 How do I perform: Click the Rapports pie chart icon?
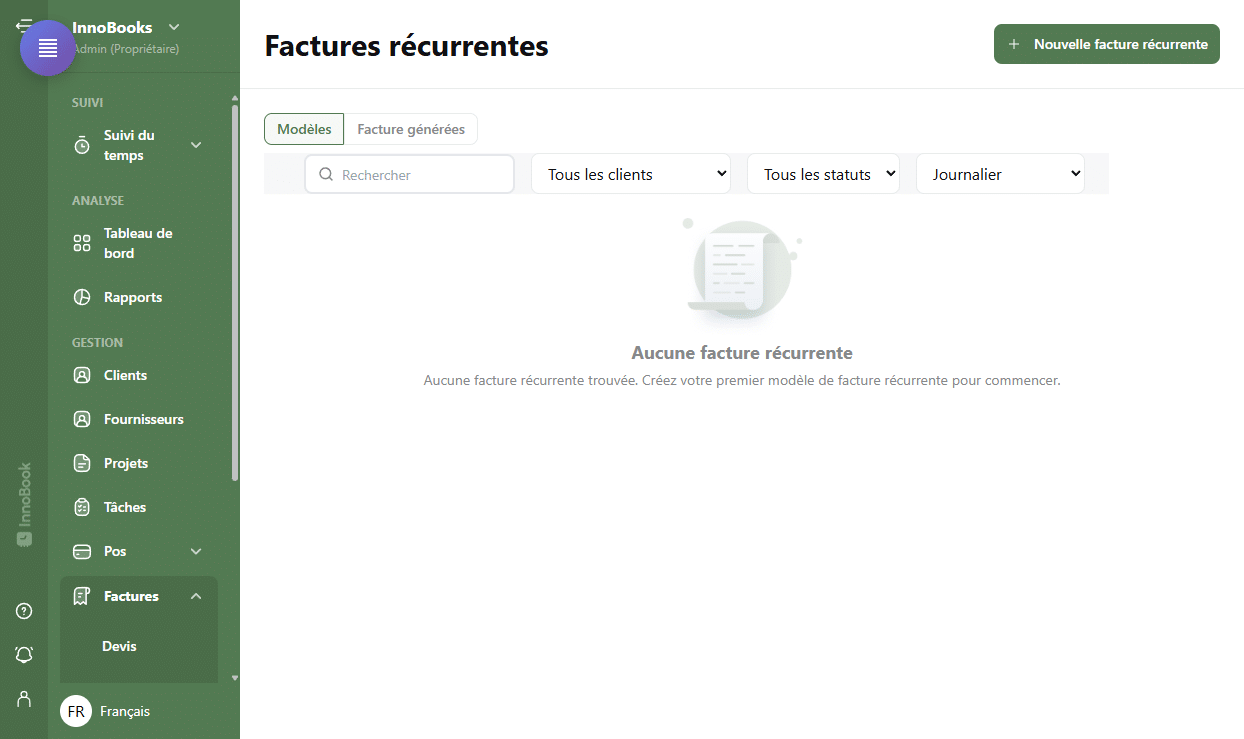pyautogui.click(x=82, y=297)
